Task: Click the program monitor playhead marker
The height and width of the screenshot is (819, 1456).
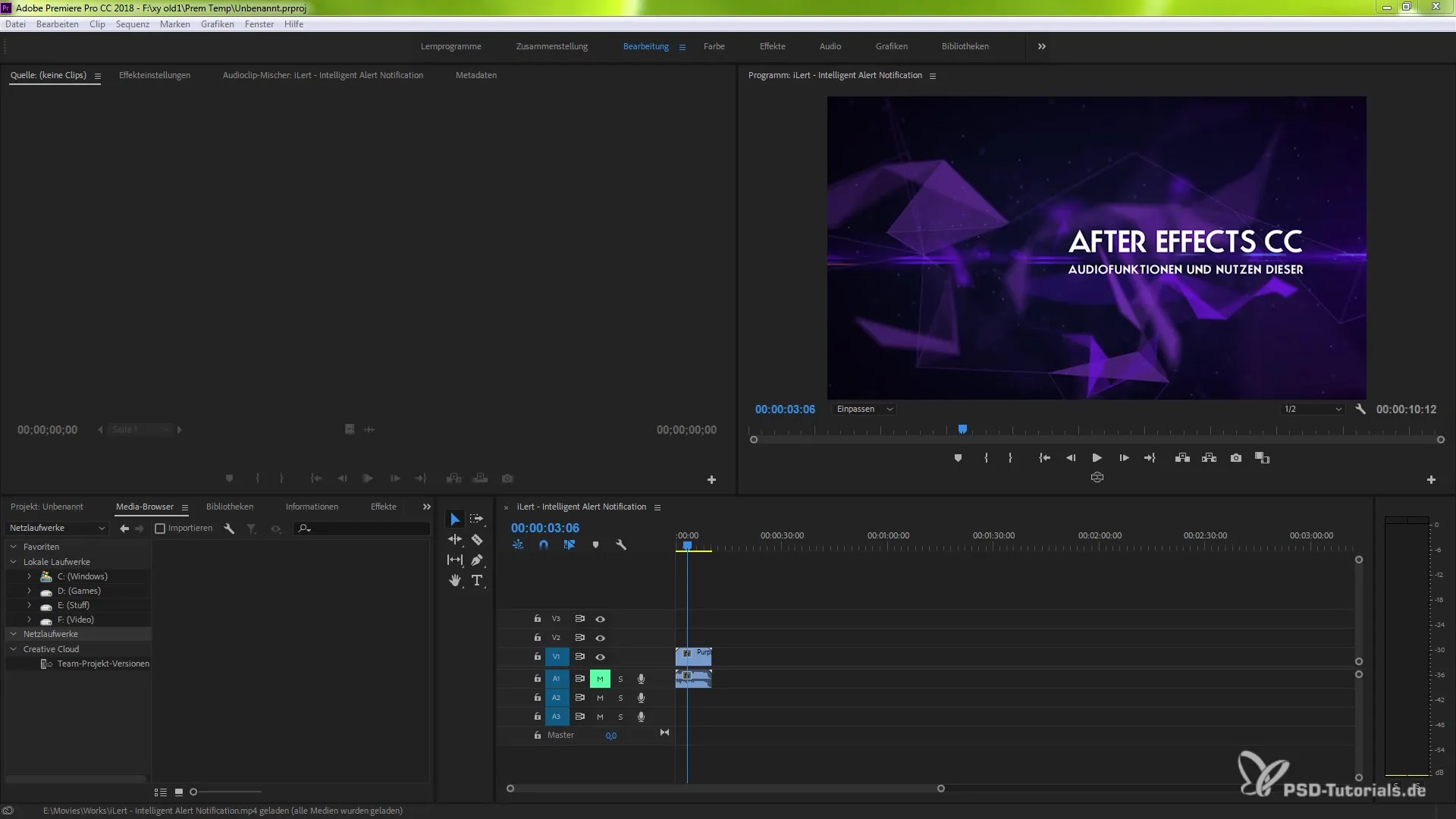Action: (x=962, y=430)
